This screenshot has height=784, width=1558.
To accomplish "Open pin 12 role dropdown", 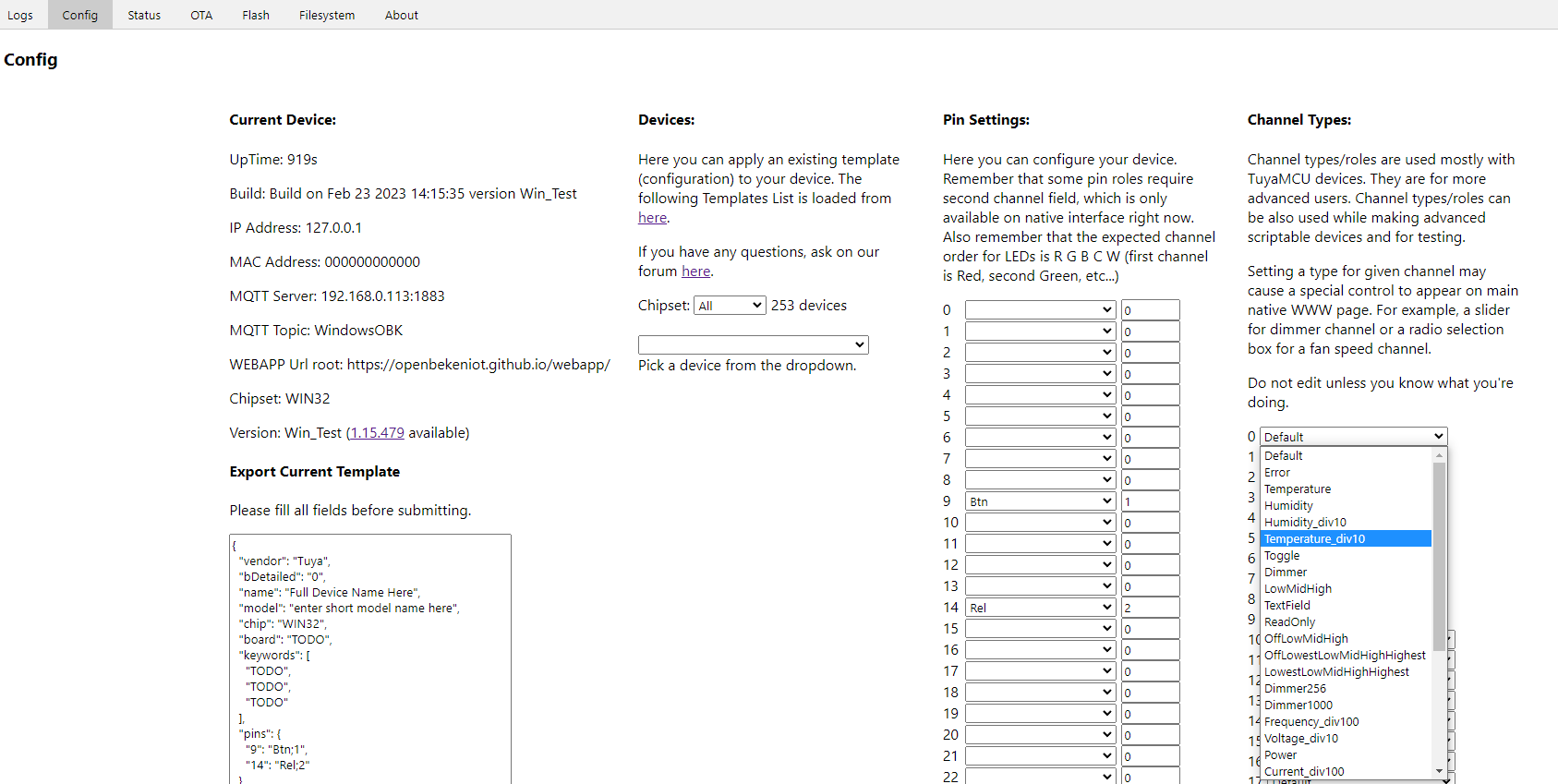I will click(1041, 564).
